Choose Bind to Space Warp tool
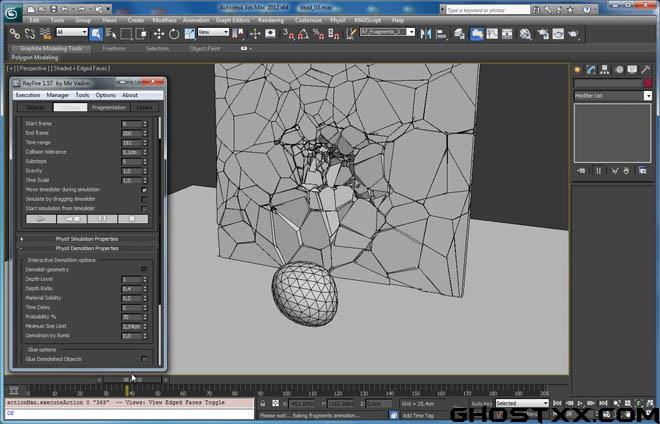This screenshot has height=424, width=660. pos(45,34)
